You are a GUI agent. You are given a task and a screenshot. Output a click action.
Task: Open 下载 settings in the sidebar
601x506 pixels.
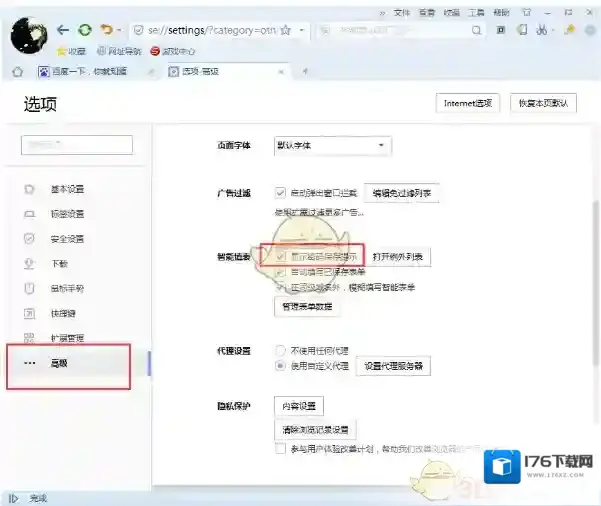click(x=59, y=264)
